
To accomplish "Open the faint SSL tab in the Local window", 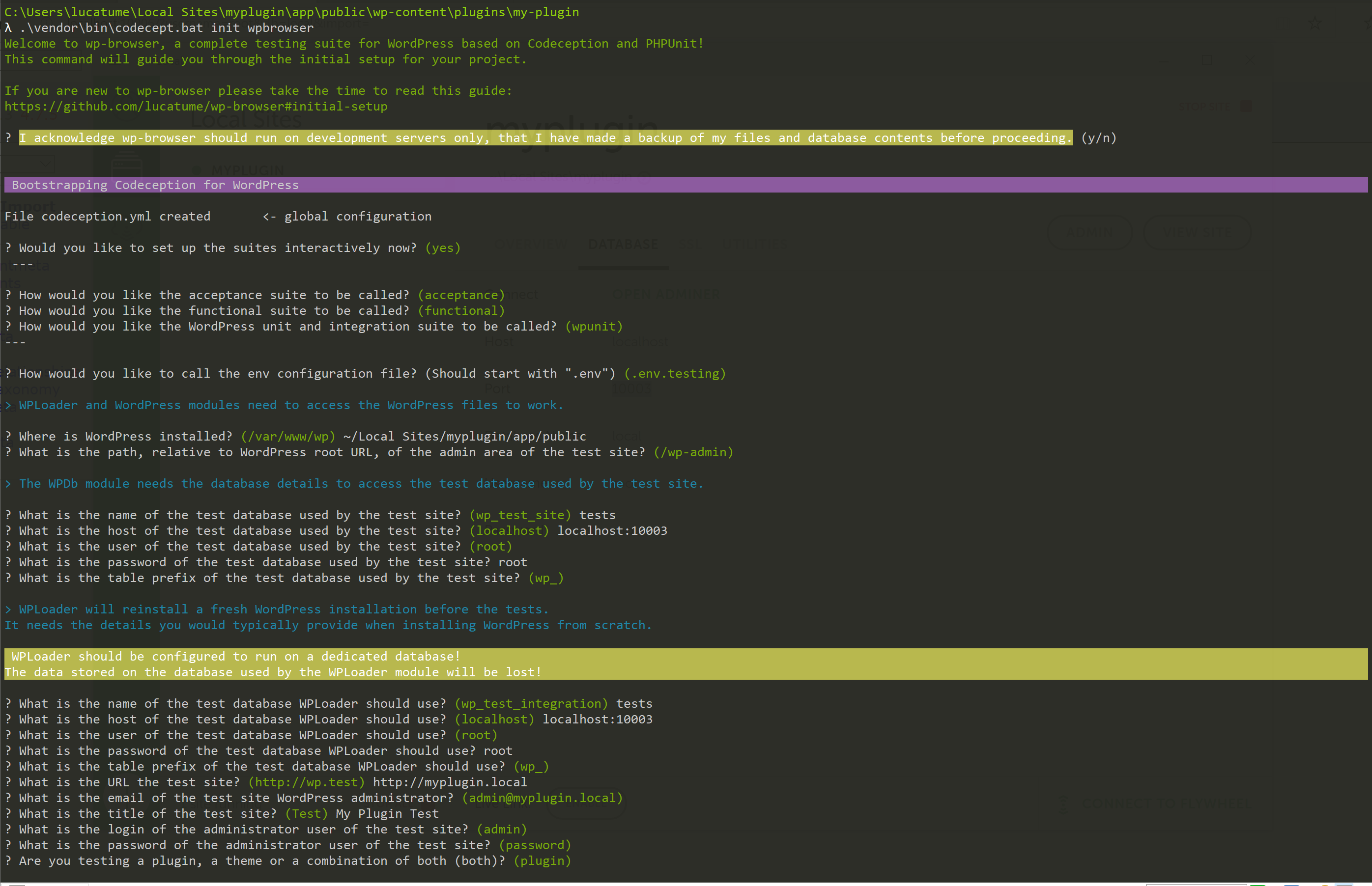I will 689,245.
